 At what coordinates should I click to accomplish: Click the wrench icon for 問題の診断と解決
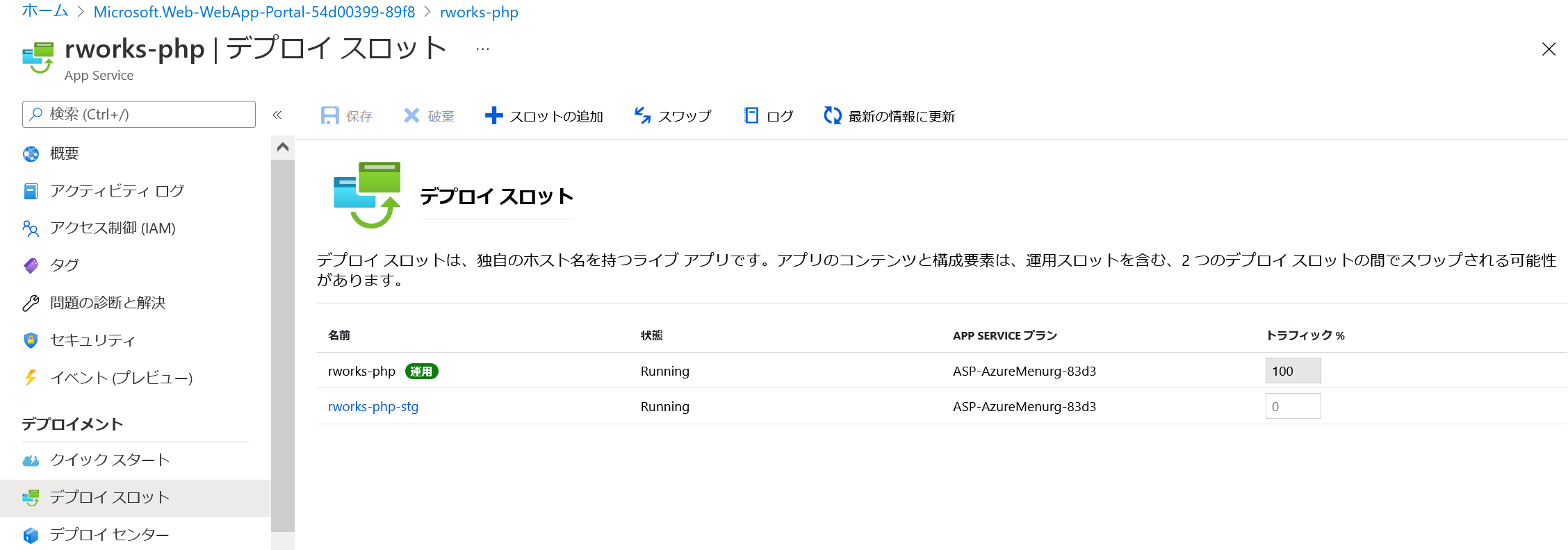(x=31, y=303)
